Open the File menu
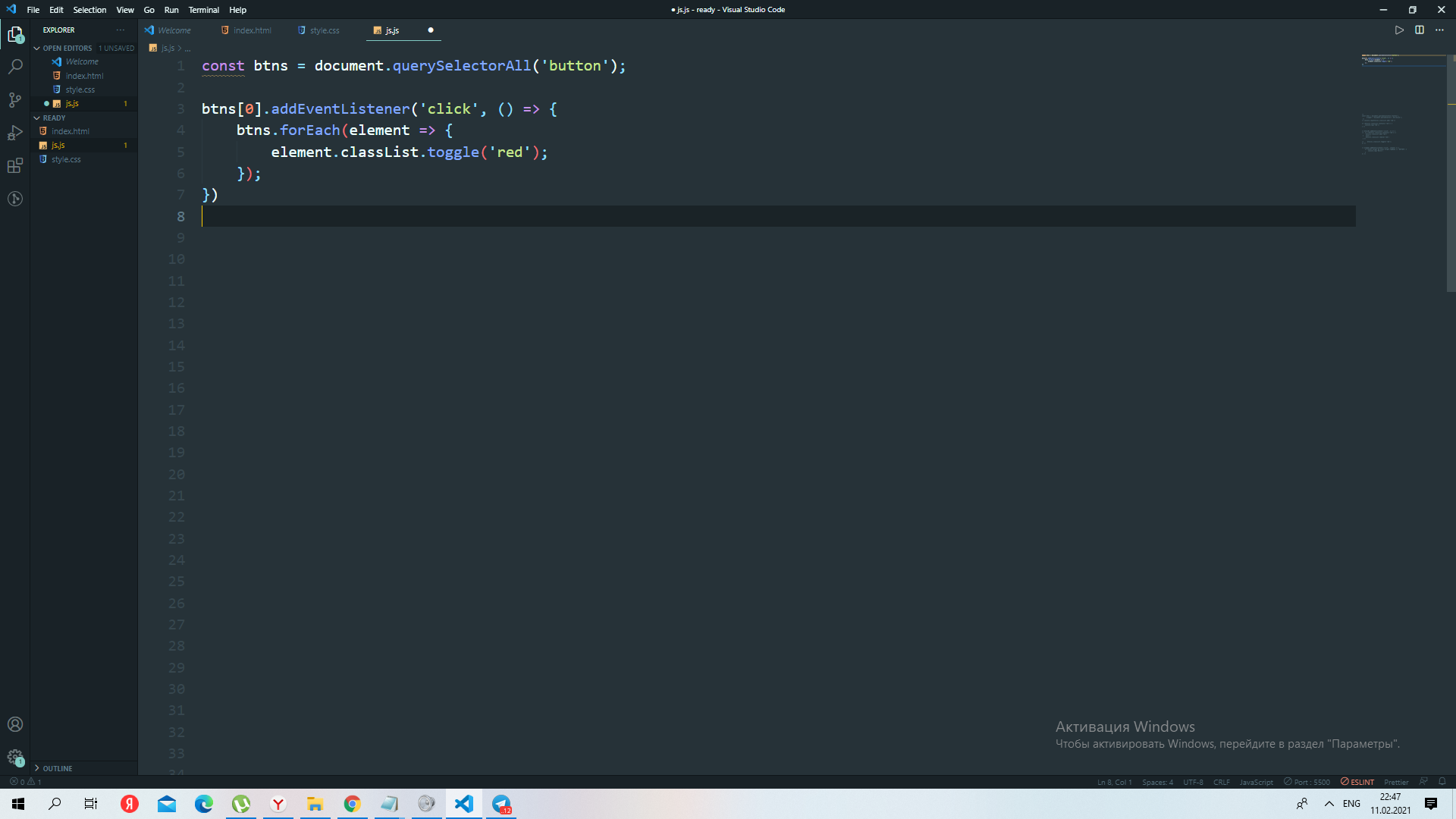Screen dimensions: 1456x819 pos(33,10)
